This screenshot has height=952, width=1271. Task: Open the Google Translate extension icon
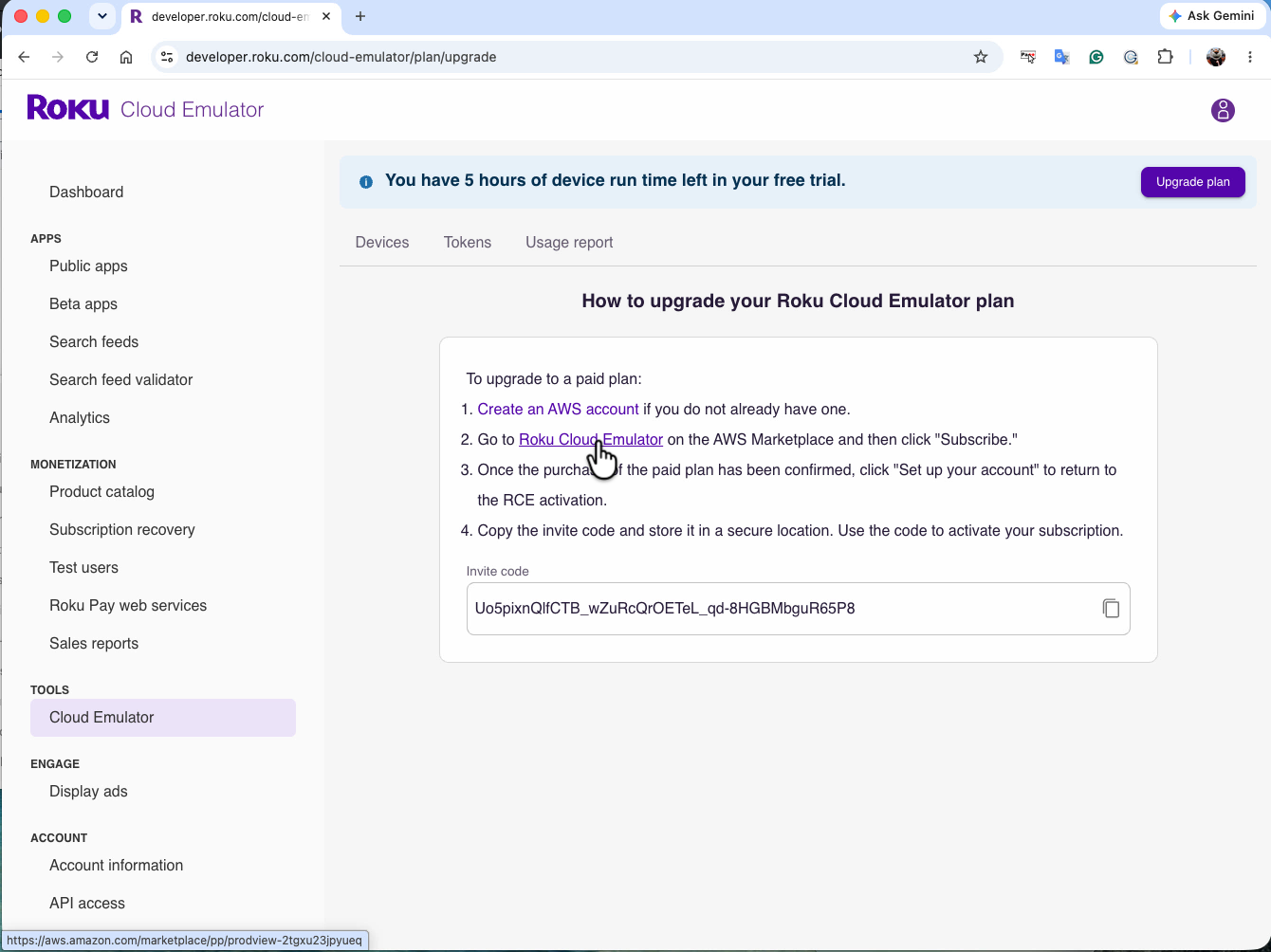click(x=1062, y=57)
